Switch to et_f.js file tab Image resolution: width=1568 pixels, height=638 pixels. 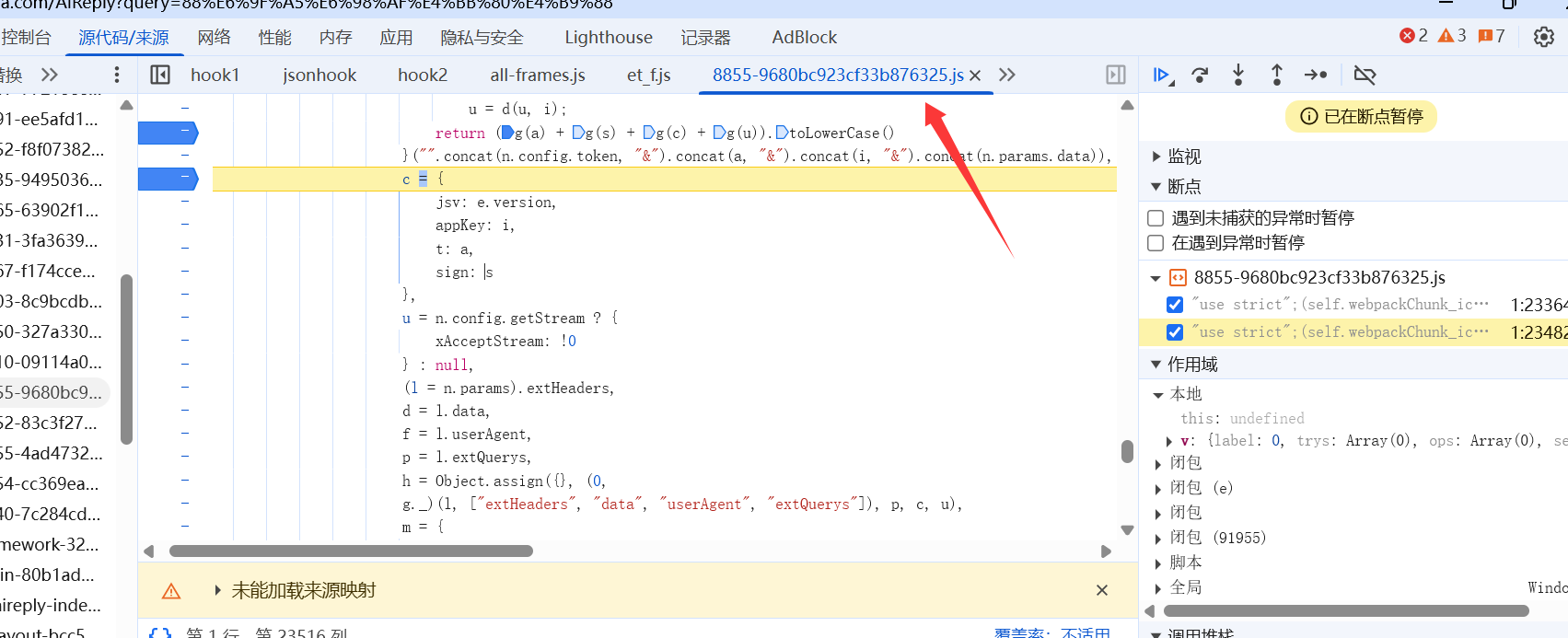tap(649, 75)
